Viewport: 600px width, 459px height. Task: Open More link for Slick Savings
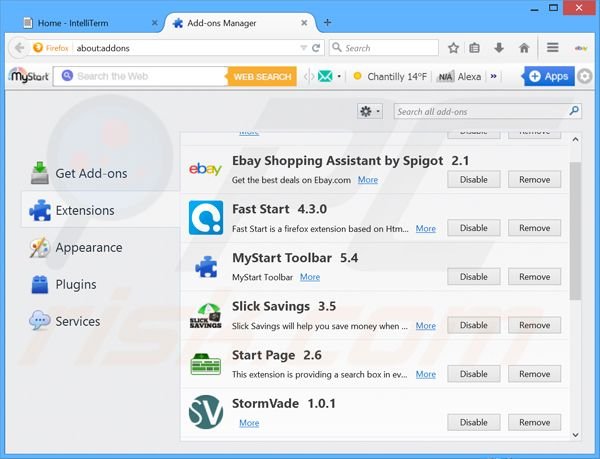(x=426, y=326)
